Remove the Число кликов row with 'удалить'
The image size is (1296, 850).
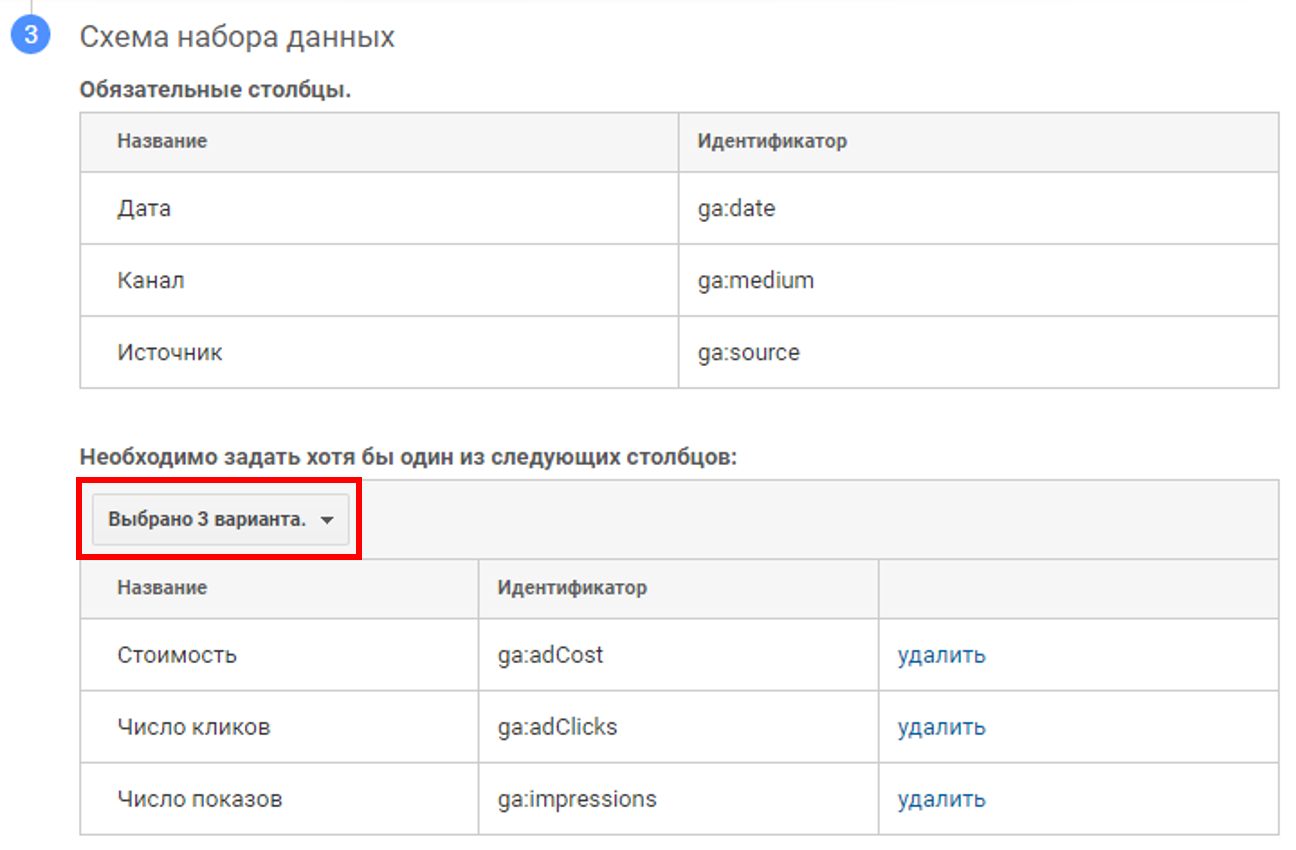pyautogui.click(x=941, y=727)
